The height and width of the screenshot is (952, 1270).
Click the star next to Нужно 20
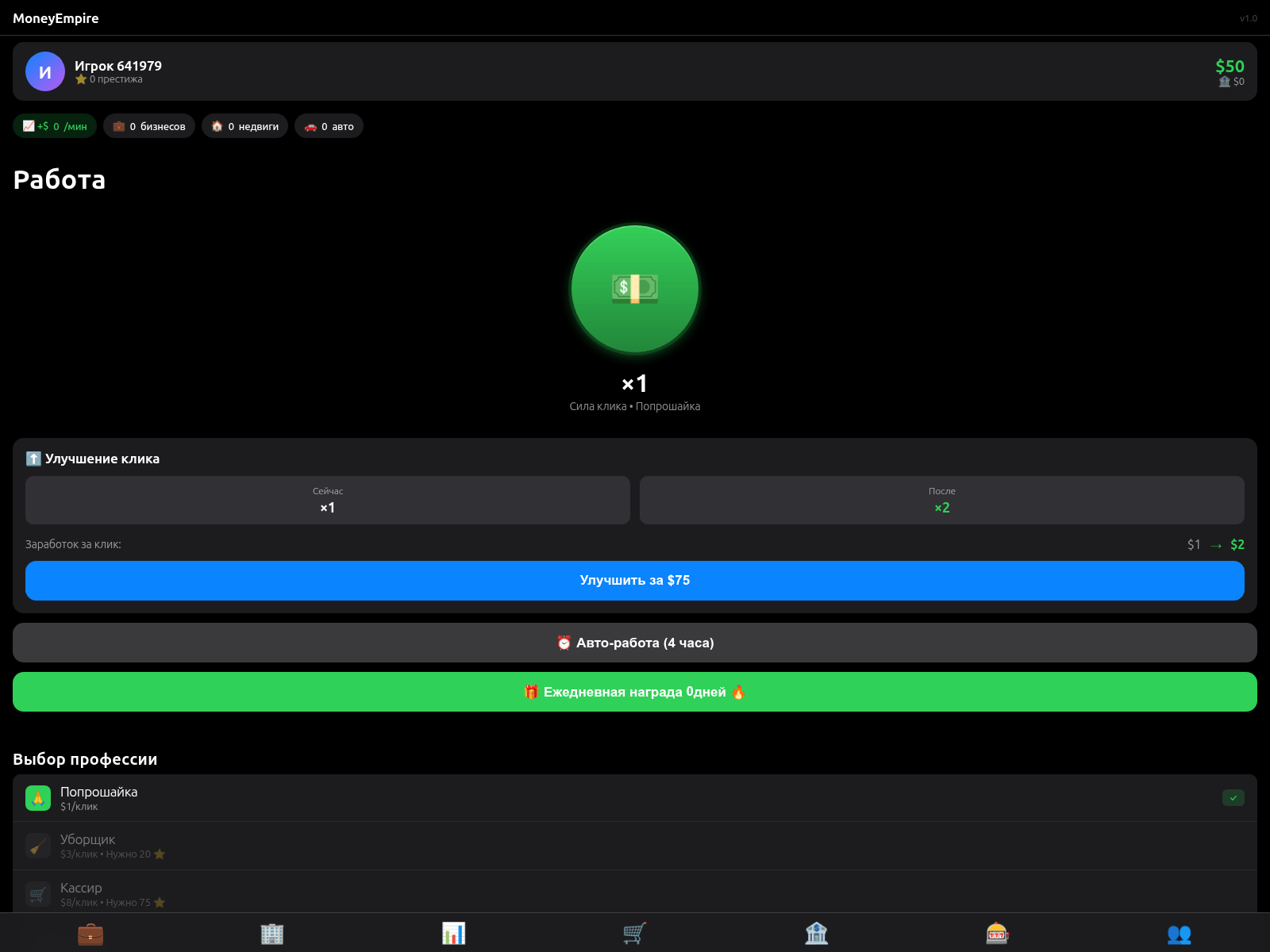click(x=160, y=854)
